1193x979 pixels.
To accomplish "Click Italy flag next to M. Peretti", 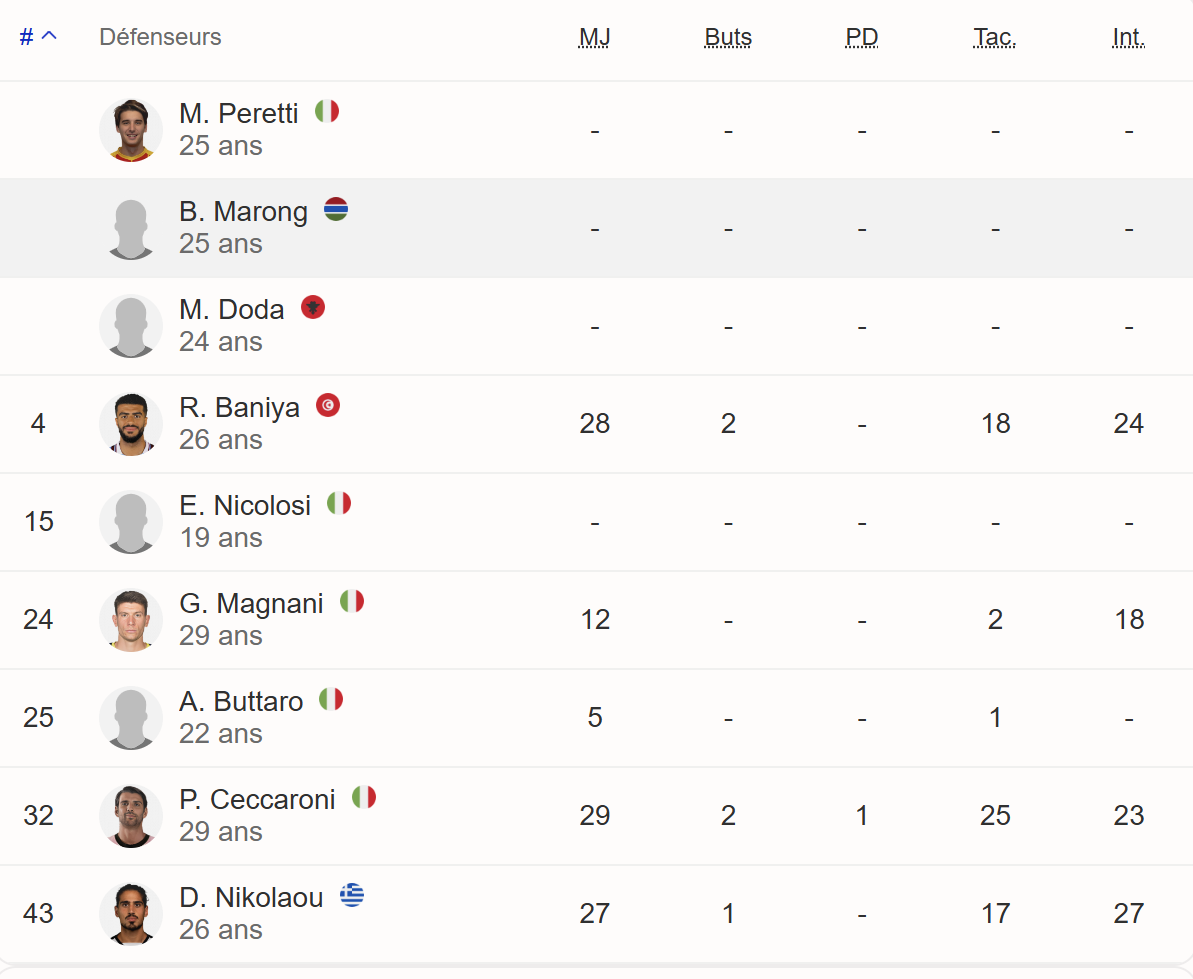I will coord(327,111).
